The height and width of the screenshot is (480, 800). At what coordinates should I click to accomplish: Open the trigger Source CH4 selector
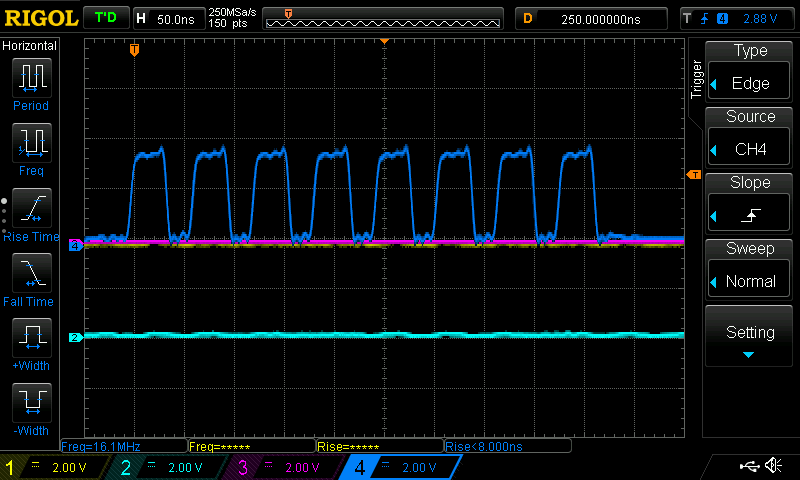click(x=748, y=149)
